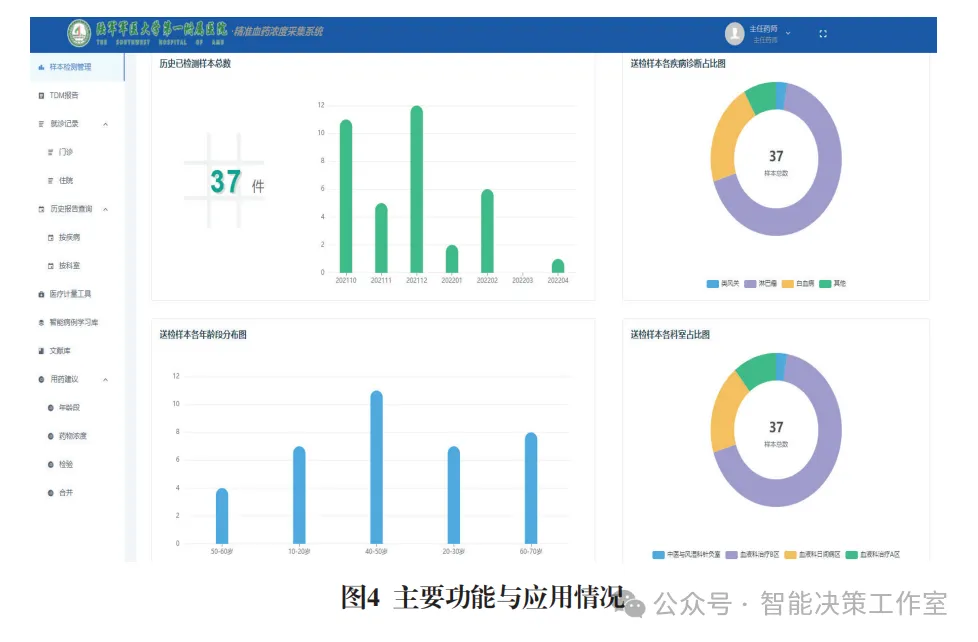Click the book icon beside 文献库
Screen dimensions: 978x642
[41, 351]
